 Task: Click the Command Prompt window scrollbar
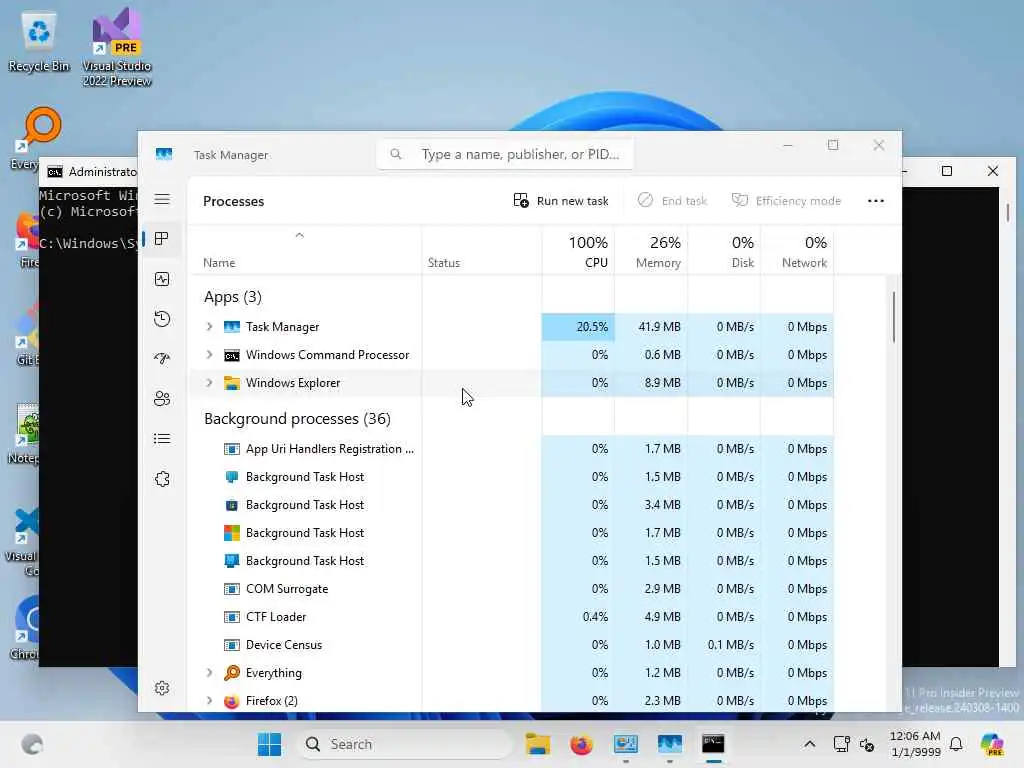click(1008, 212)
